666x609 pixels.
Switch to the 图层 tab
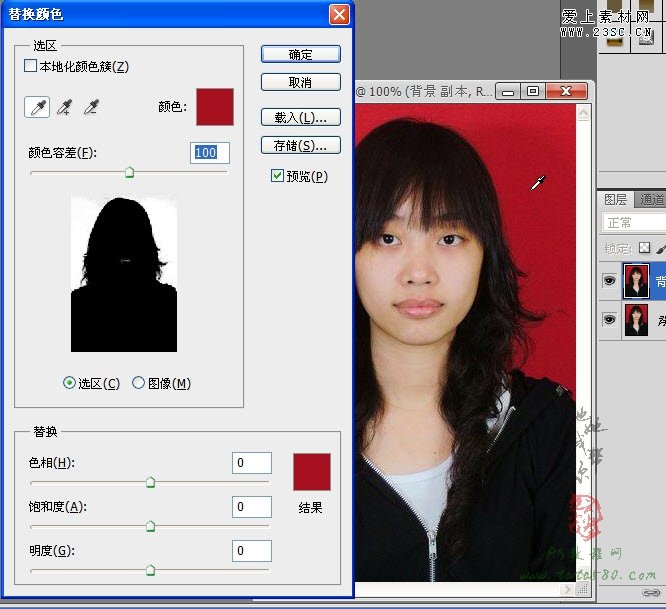click(616, 200)
